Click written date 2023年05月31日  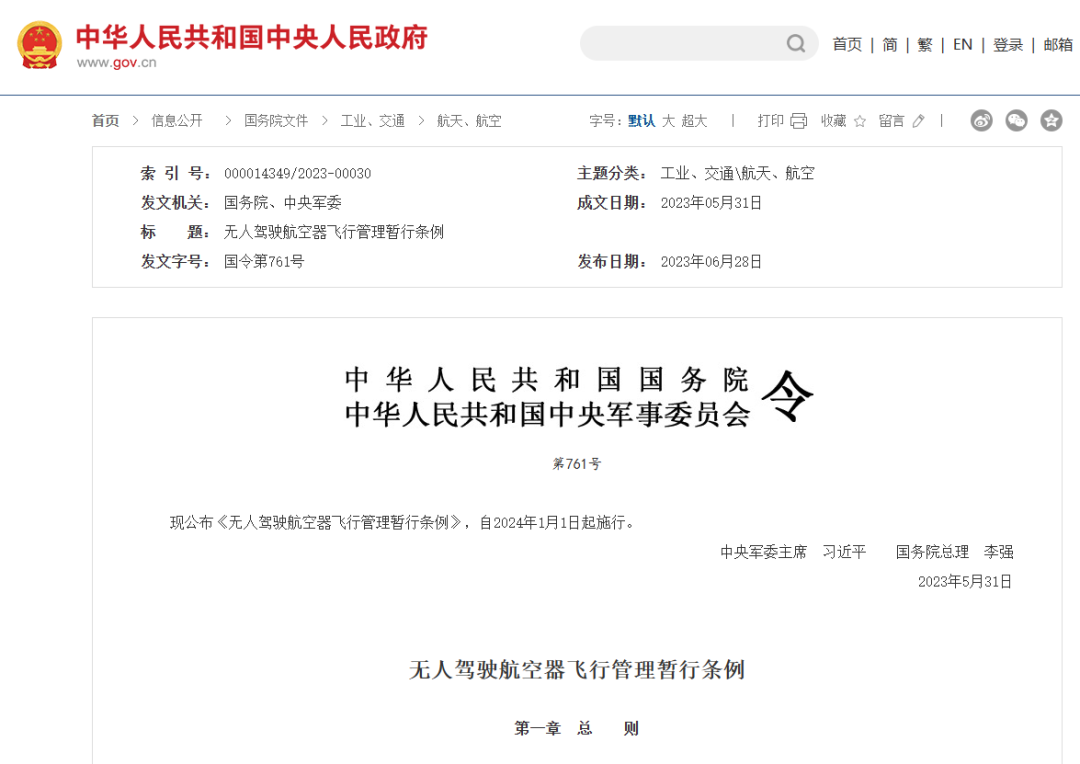tap(711, 203)
